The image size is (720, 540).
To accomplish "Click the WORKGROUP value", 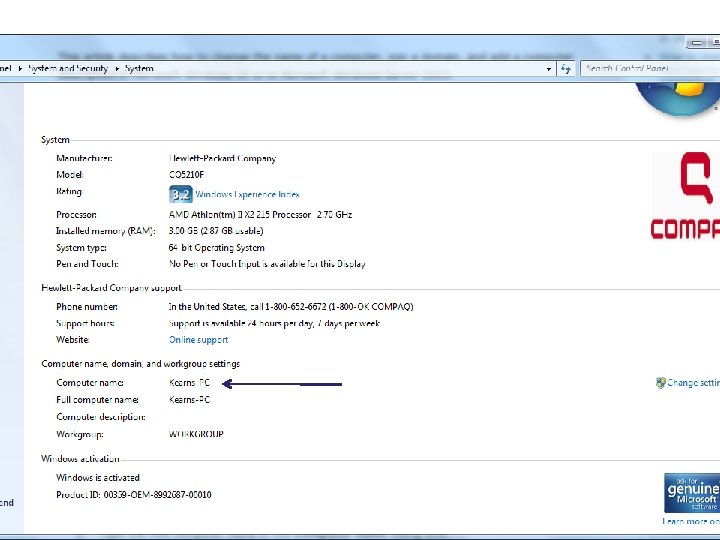I will (196, 434).
